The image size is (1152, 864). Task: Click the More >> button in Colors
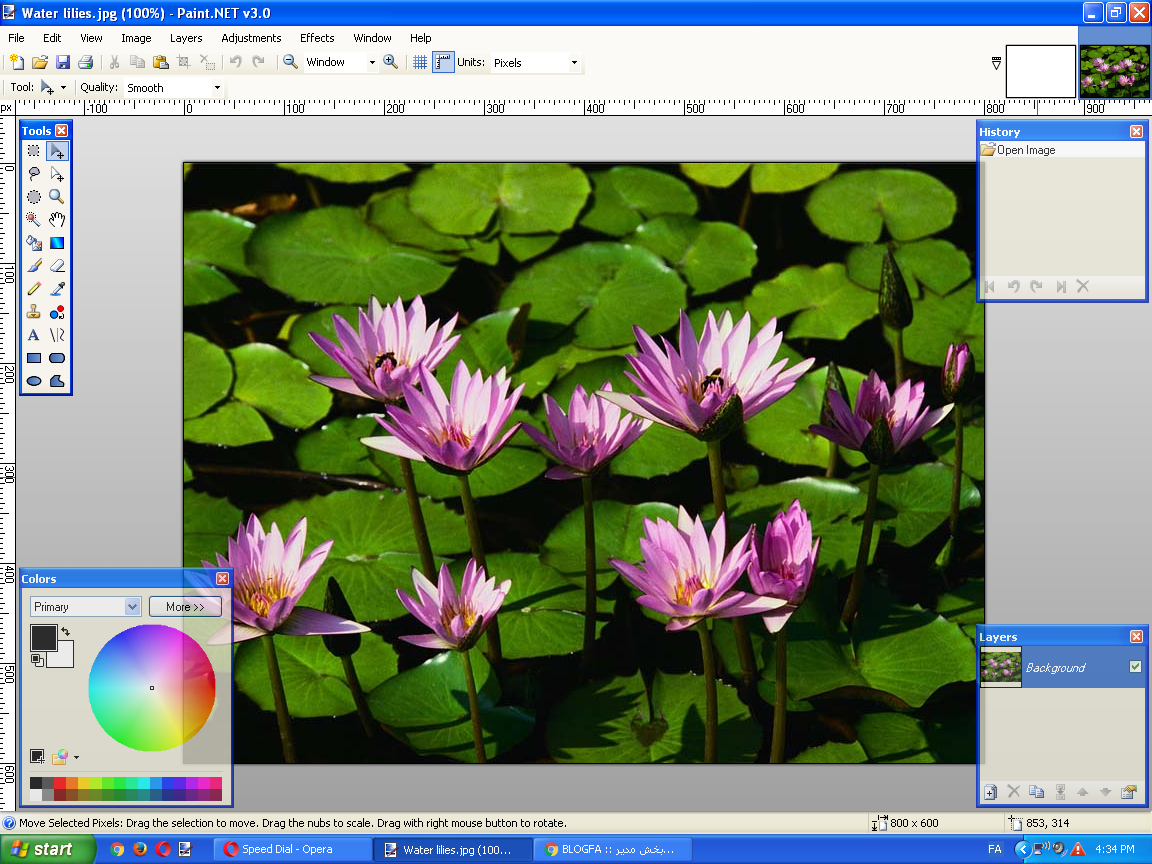tap(185, 607)
